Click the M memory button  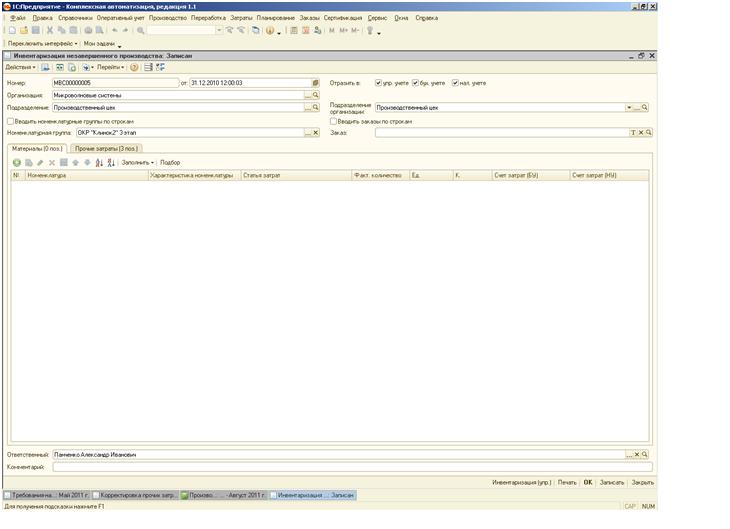[x=331, y=30]
